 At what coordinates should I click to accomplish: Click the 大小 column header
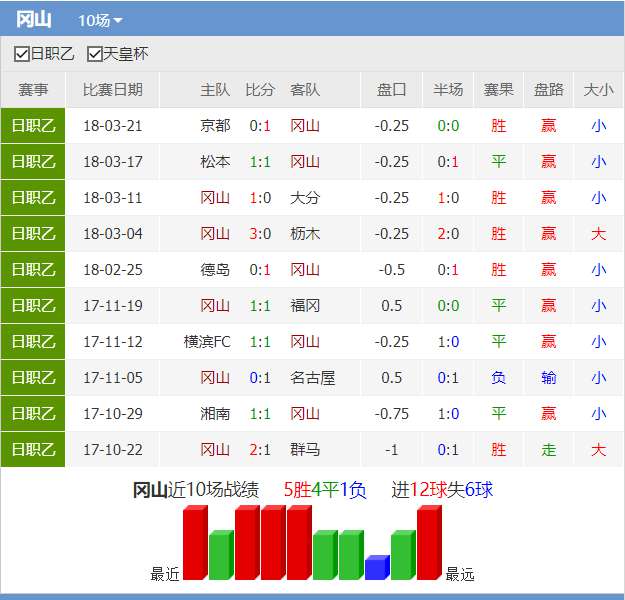click(x=598, y=90)
